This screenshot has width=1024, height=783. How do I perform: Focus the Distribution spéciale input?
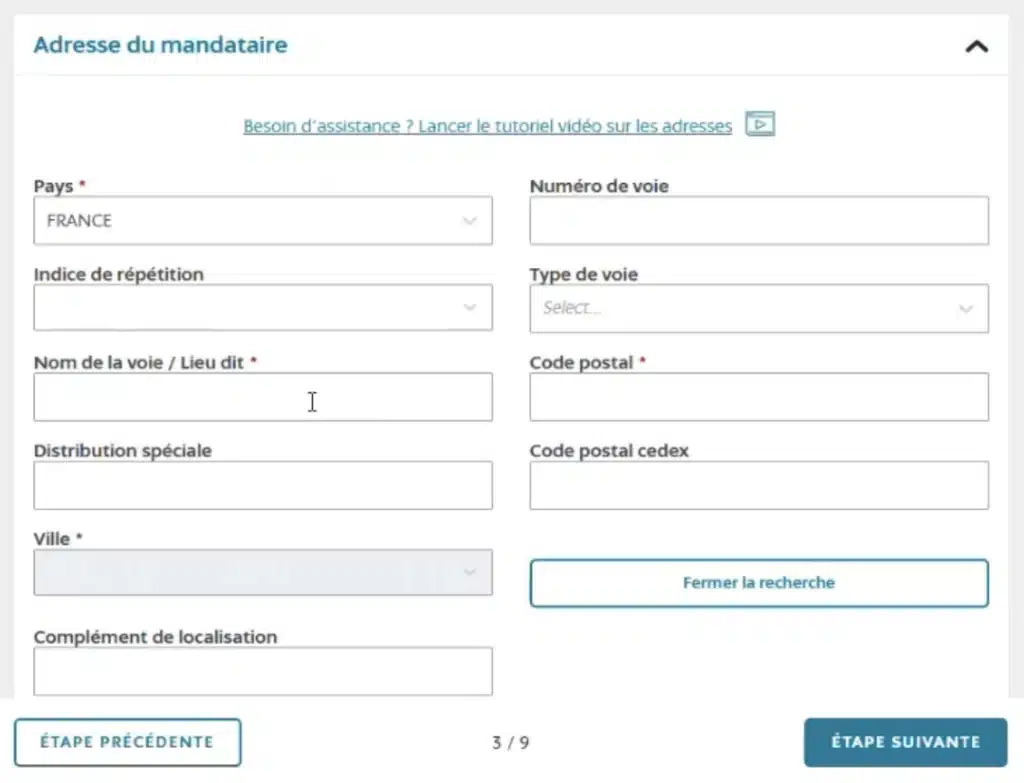coord(263,485)
